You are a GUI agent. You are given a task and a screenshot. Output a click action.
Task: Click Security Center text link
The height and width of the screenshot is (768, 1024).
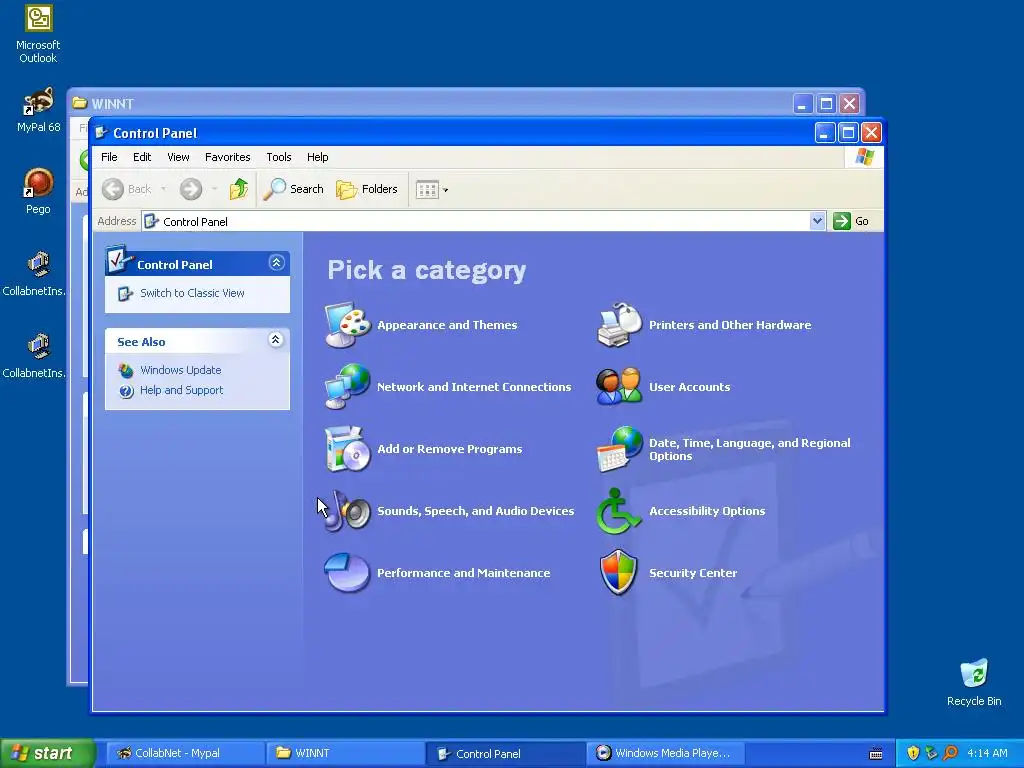[x=693, y=573]
